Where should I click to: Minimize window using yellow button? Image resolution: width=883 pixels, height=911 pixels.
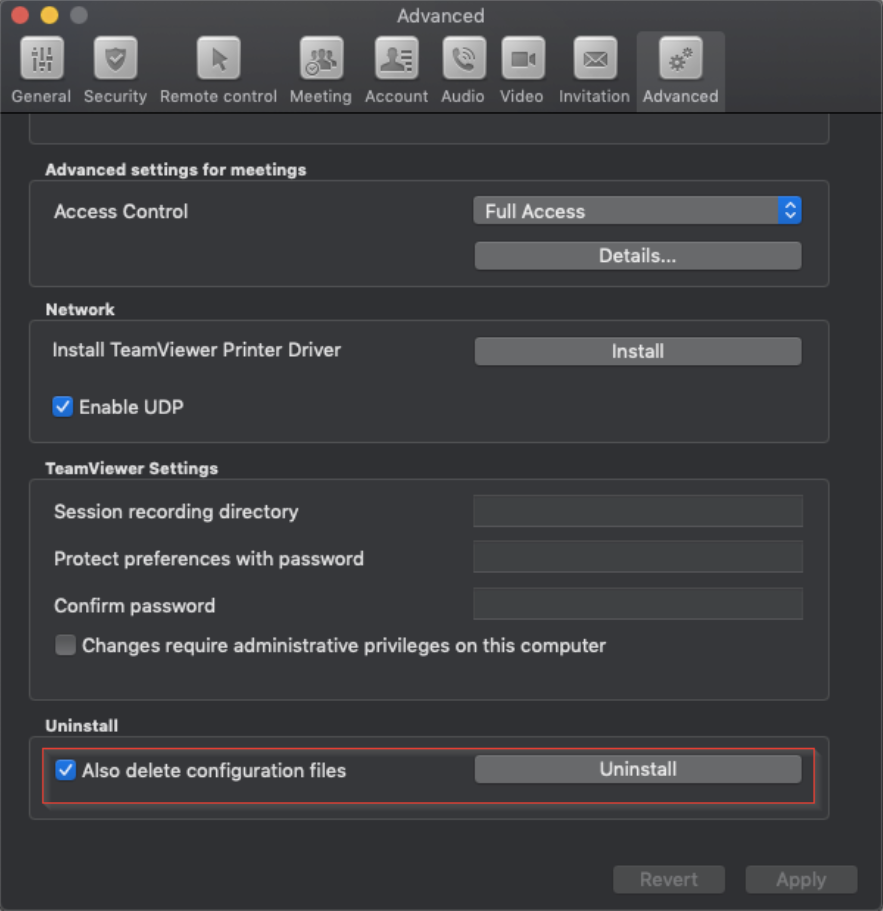click(49, 15)
